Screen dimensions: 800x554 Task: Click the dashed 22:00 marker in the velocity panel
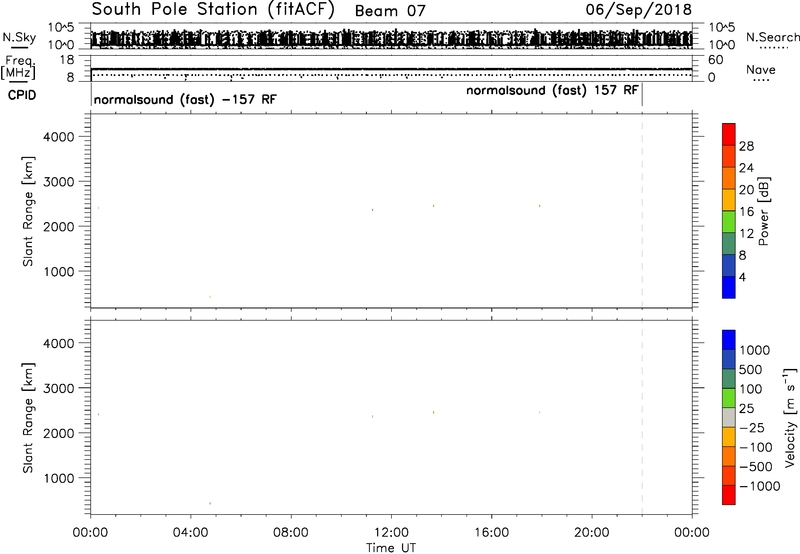tap(642, 417)
